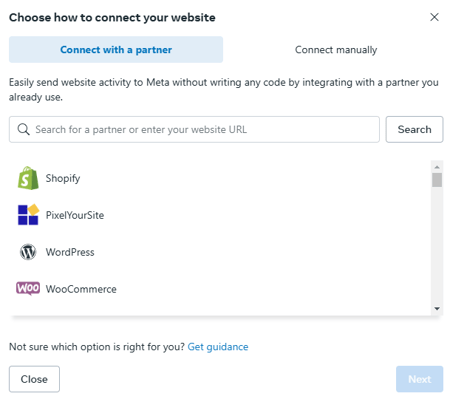Viewport: 450px width, 399px height.
Task: Click the PixelYourSite blue squares logo
Action: click(28, 215)
